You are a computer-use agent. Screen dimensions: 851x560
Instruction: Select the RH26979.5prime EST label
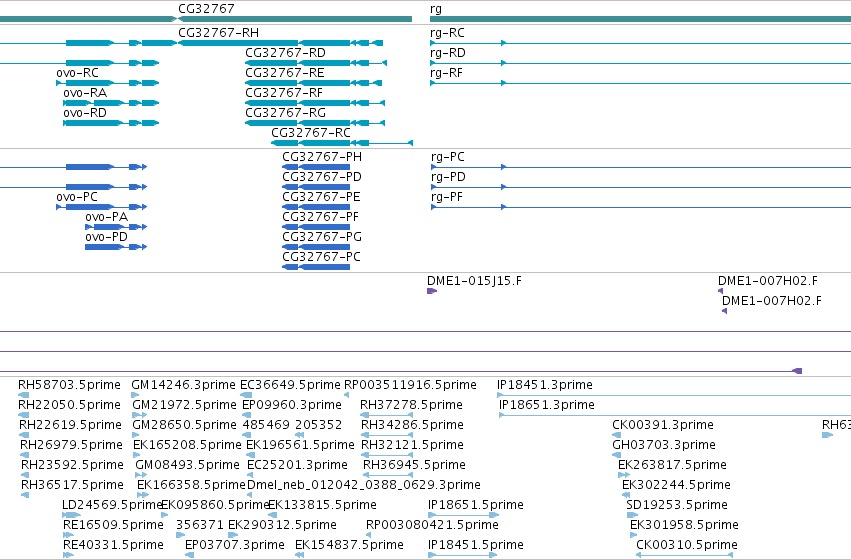point(72,446)
